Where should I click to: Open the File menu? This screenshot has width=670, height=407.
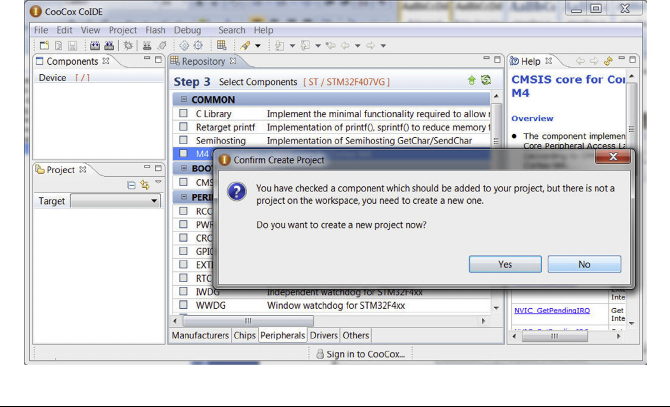(x=41, y=30)
